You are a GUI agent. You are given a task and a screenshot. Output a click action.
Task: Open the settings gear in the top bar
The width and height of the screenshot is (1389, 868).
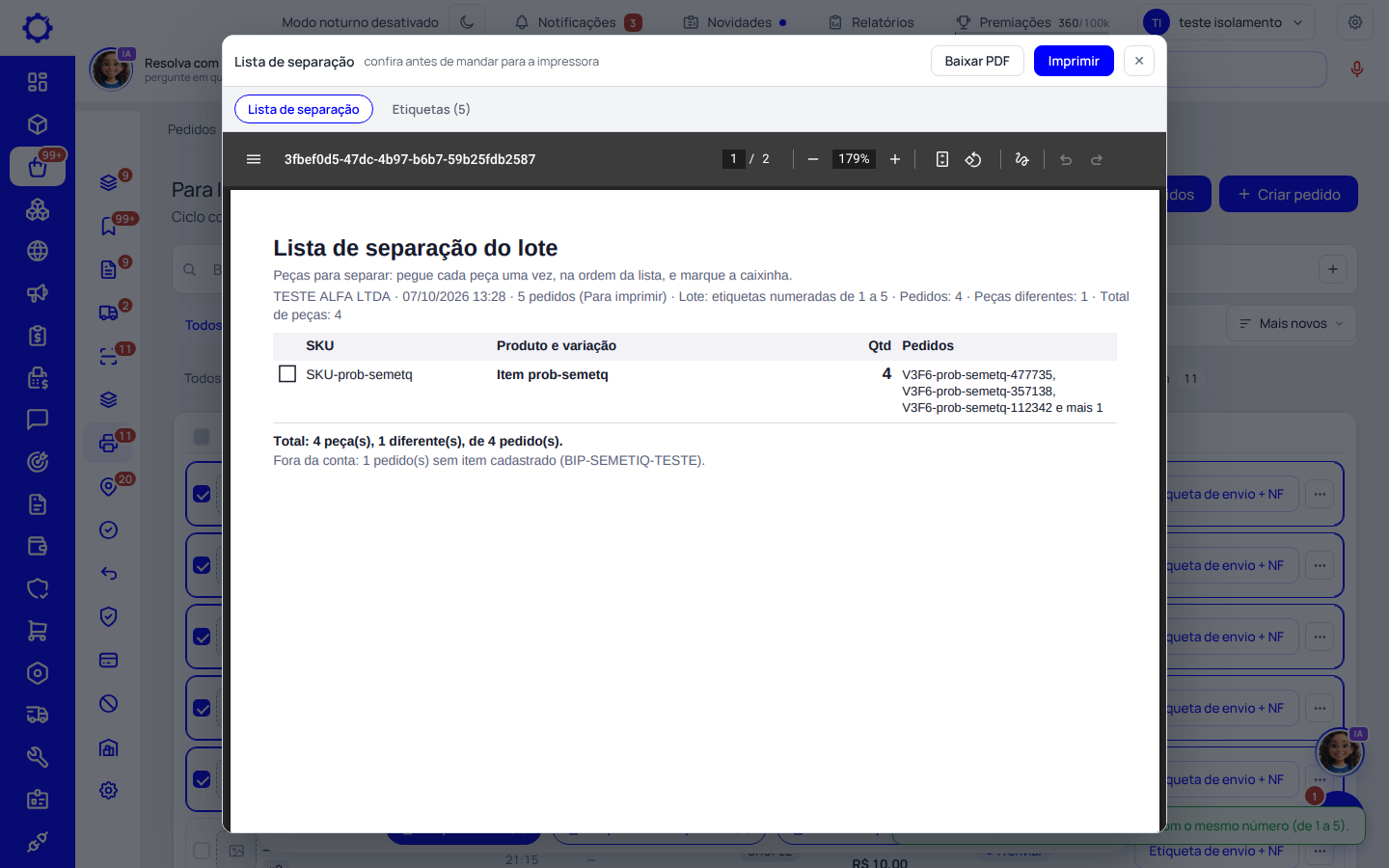[1355, 22]
